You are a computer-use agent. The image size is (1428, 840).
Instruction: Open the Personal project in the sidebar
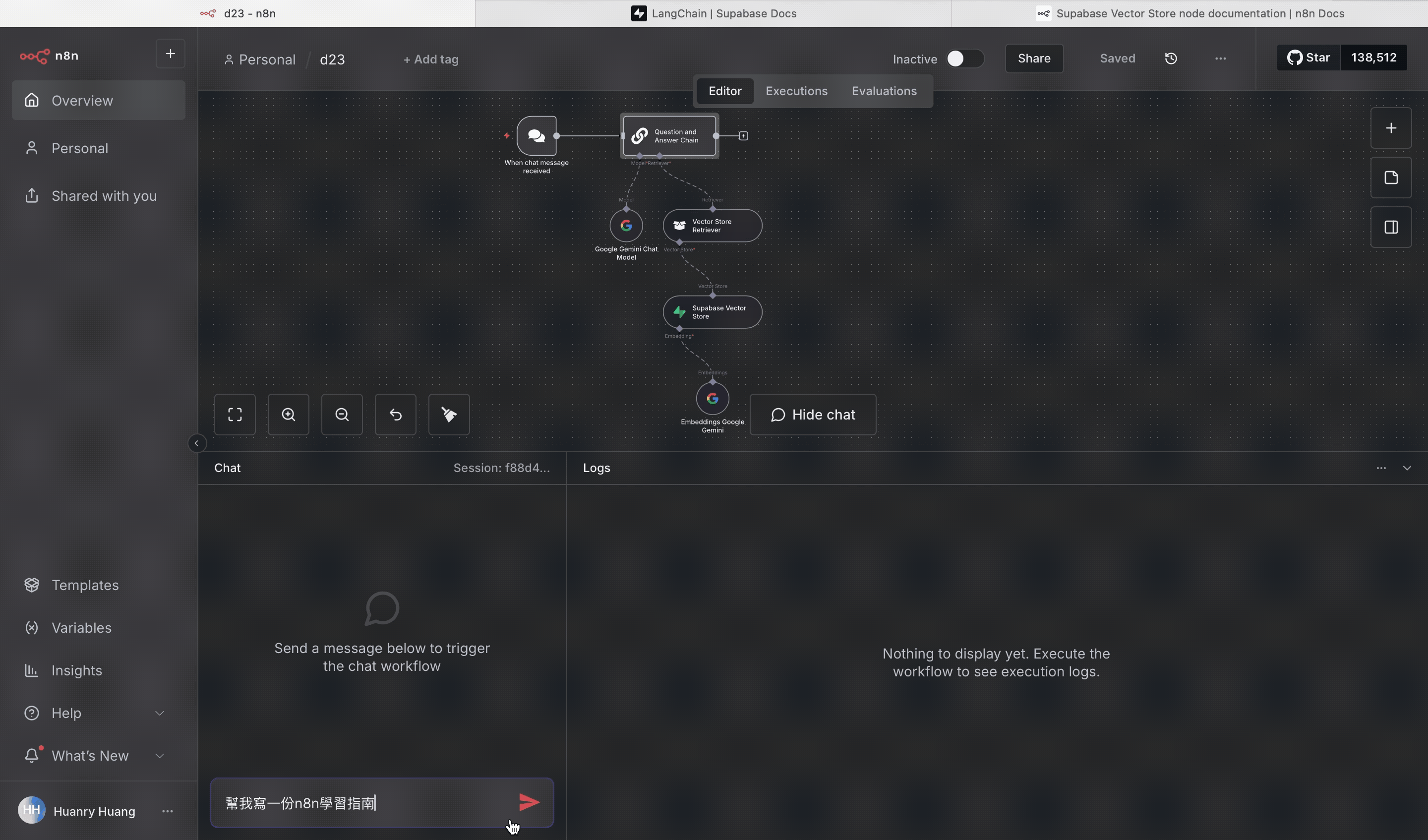pos(99,148)
